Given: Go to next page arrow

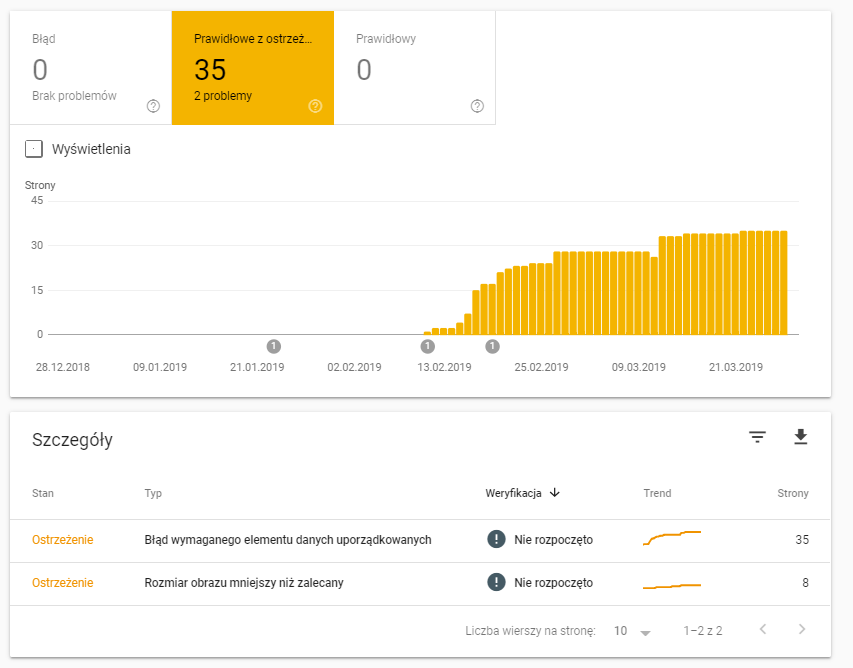Looking at the screenshot, I should click(x=801, y=630).
